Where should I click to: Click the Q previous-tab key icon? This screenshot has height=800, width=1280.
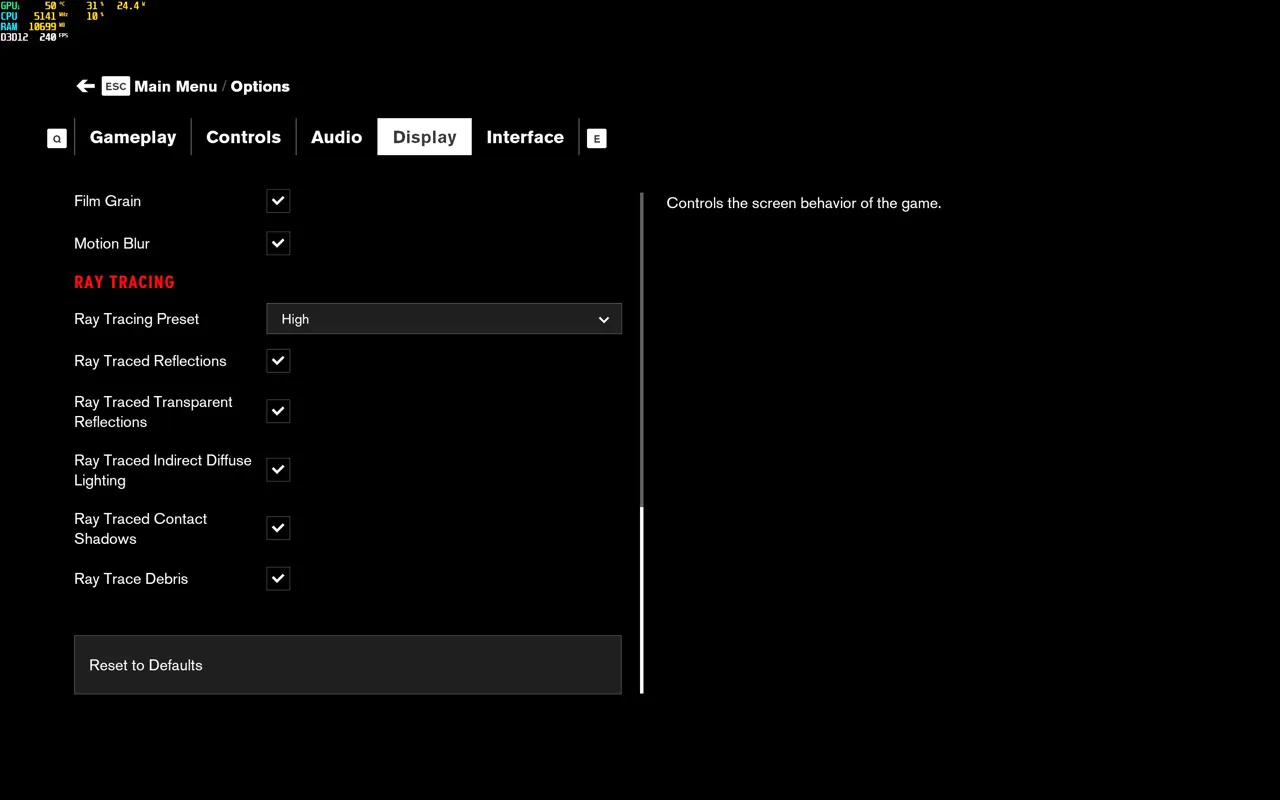pos(57,138)
